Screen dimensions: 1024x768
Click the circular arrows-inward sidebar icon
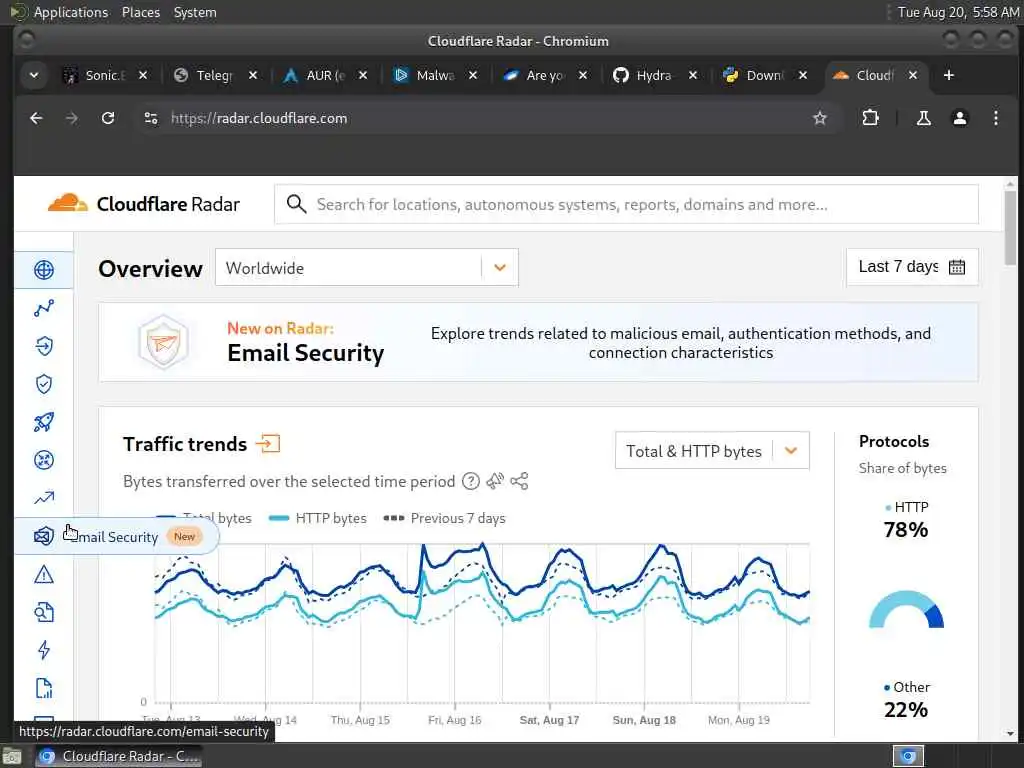point(44,460)
